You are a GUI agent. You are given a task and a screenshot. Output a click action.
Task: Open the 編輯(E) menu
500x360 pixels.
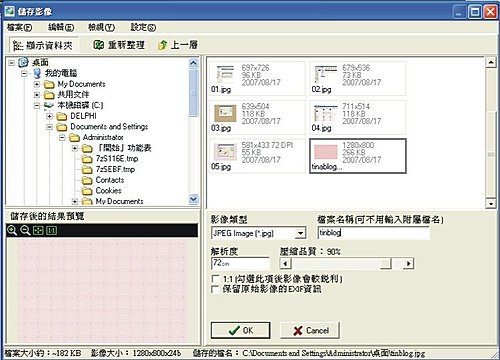[x=61, y=27]
